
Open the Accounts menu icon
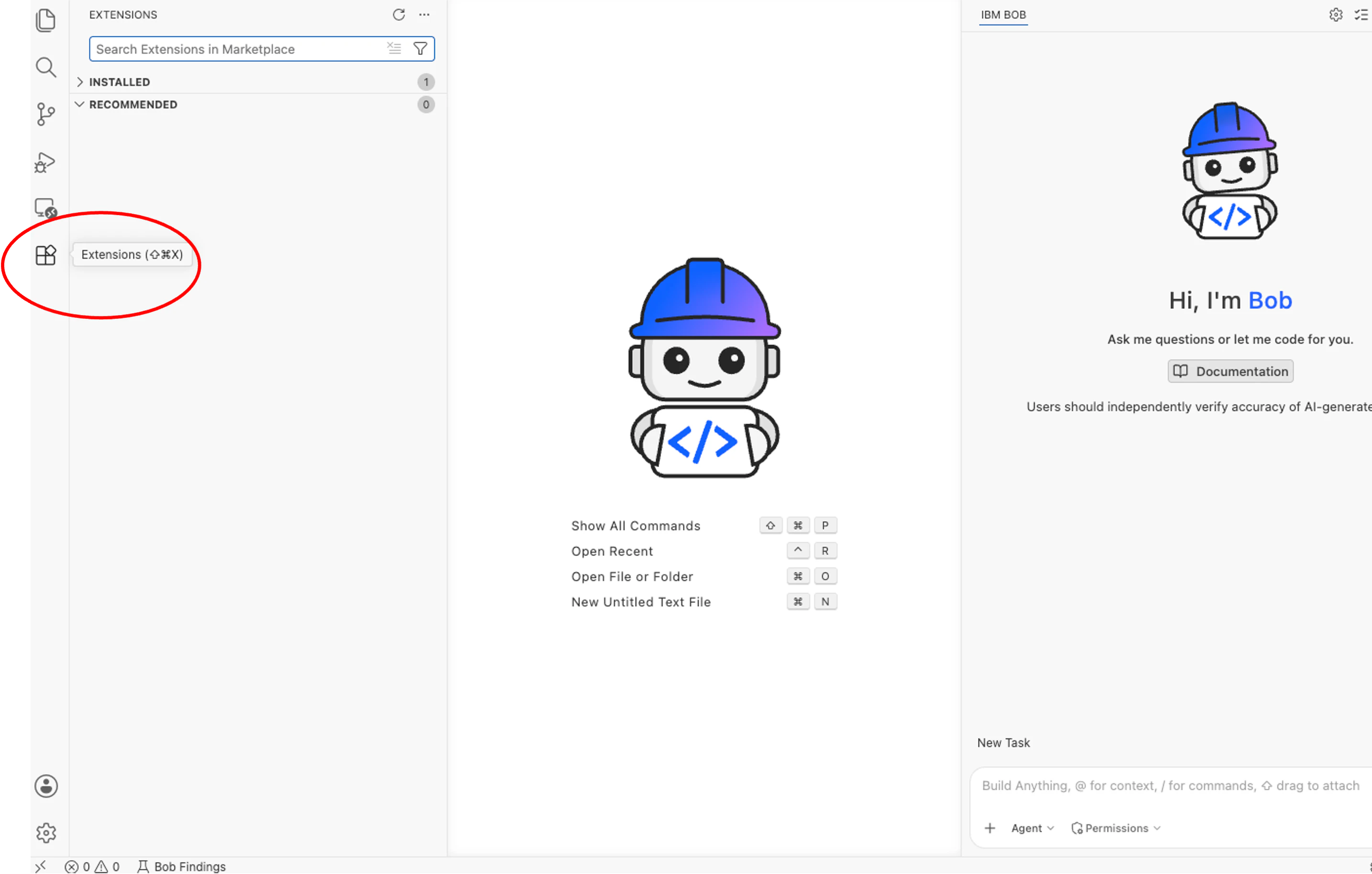click(46, 786)
